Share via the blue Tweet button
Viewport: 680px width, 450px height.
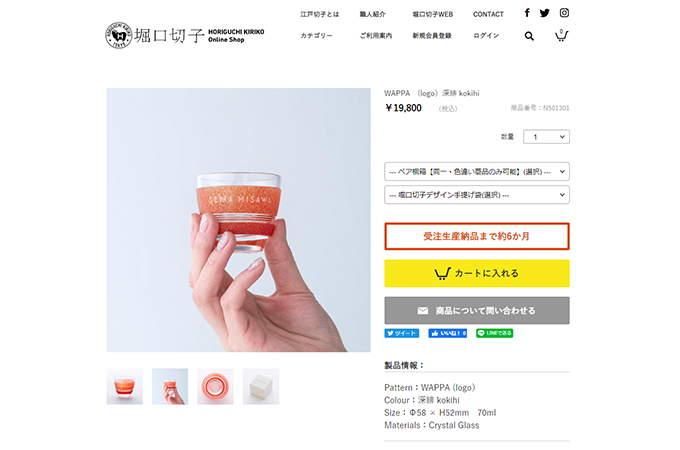tap(402, 333)
